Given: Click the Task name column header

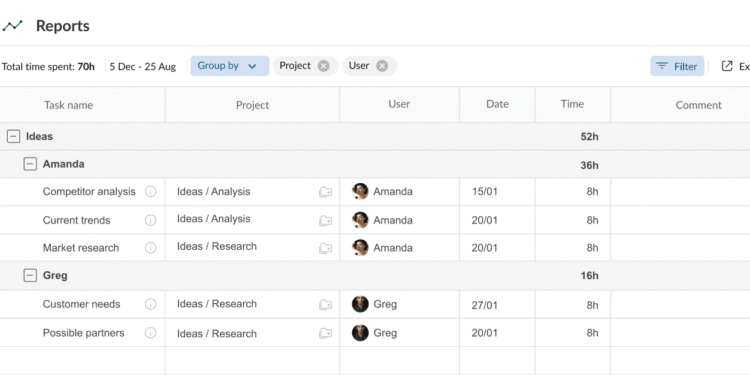Looking at the screenshot, I should coord(68,105).
